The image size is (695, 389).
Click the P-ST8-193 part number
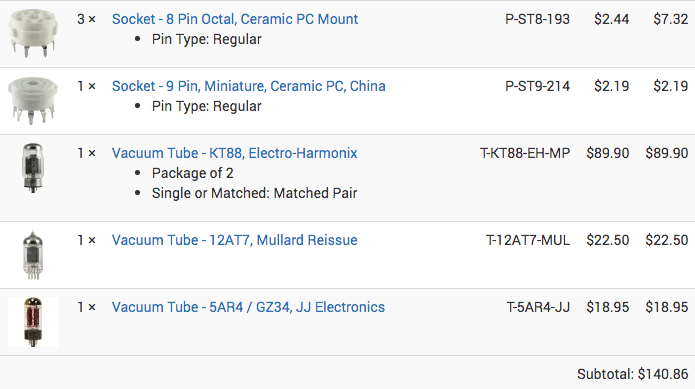tap(537, 19)
